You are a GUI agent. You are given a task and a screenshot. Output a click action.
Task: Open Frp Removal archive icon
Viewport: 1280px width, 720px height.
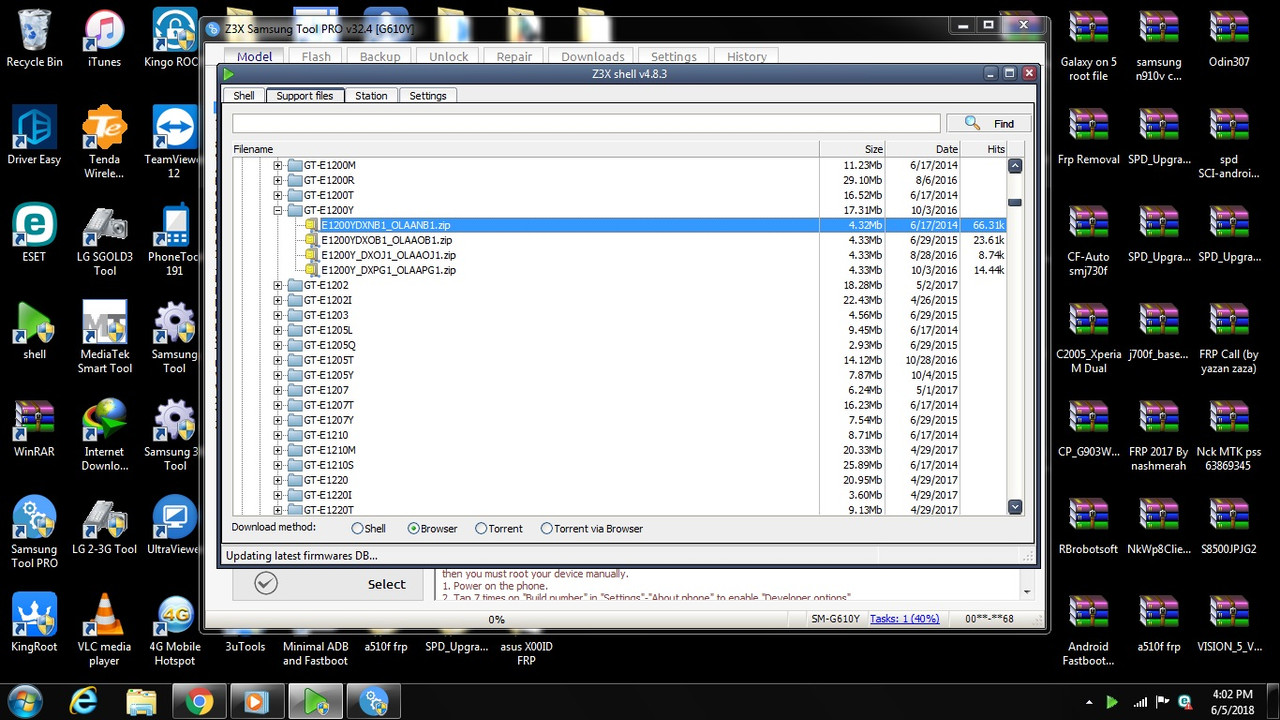pos(1089,136)
